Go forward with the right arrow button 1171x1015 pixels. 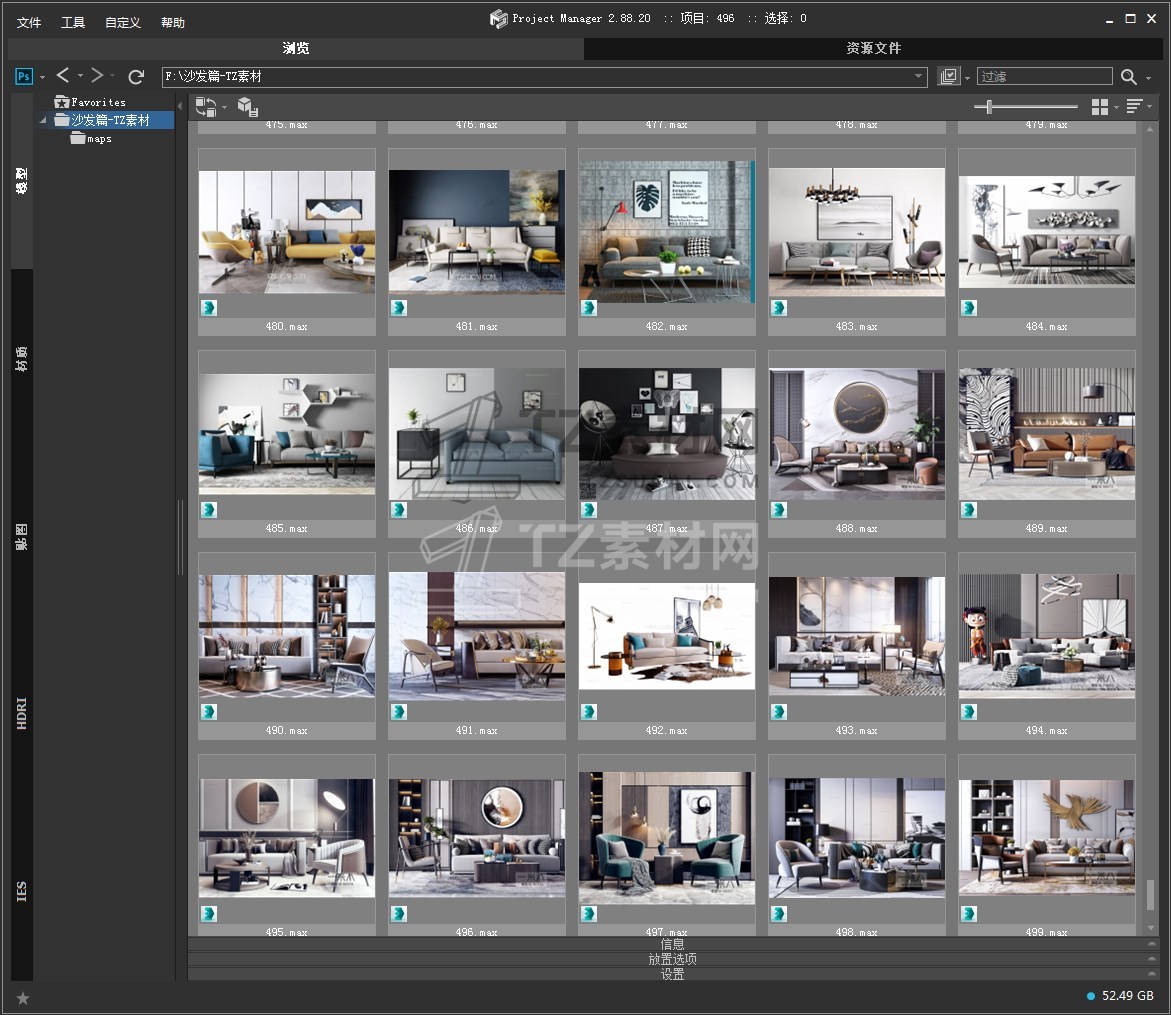[x=97, y=76]
